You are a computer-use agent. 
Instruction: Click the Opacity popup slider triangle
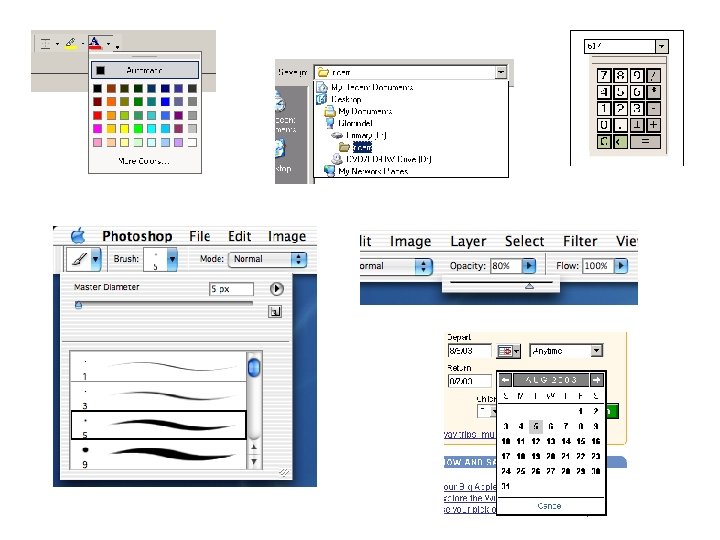(x=529, y=286)
